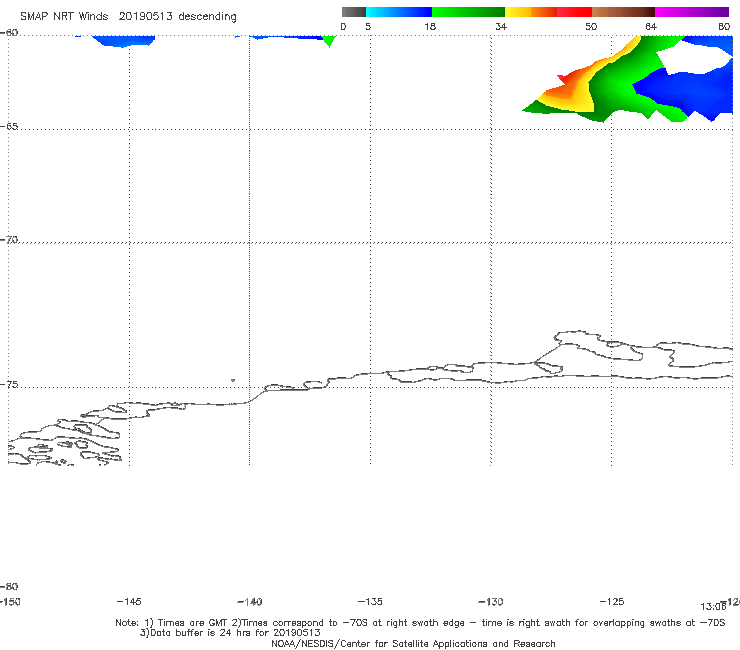Click the note line about GMT times
The width and height of the screenshot is (740, 650).
(420, 623)
